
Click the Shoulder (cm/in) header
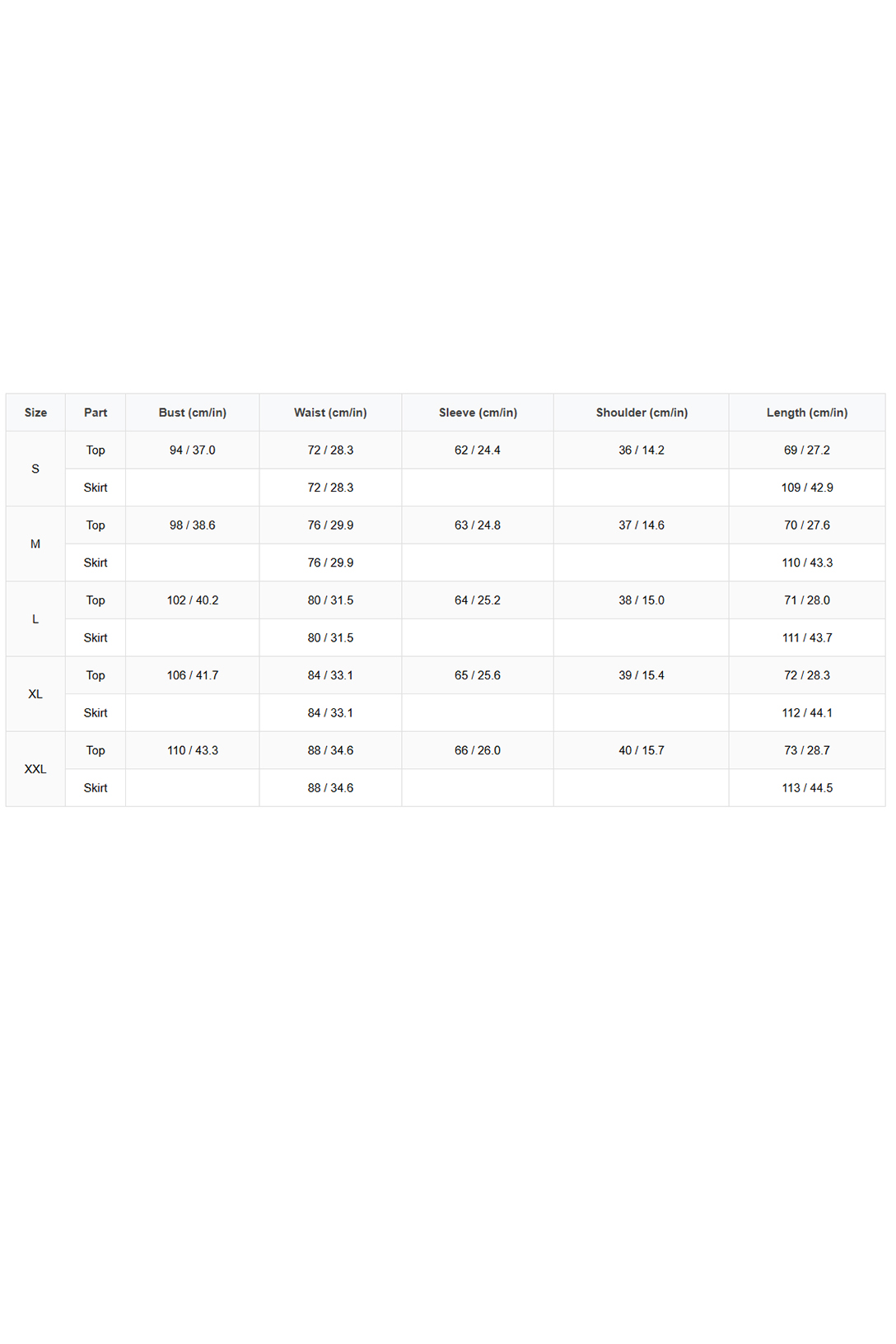(642, 413)
